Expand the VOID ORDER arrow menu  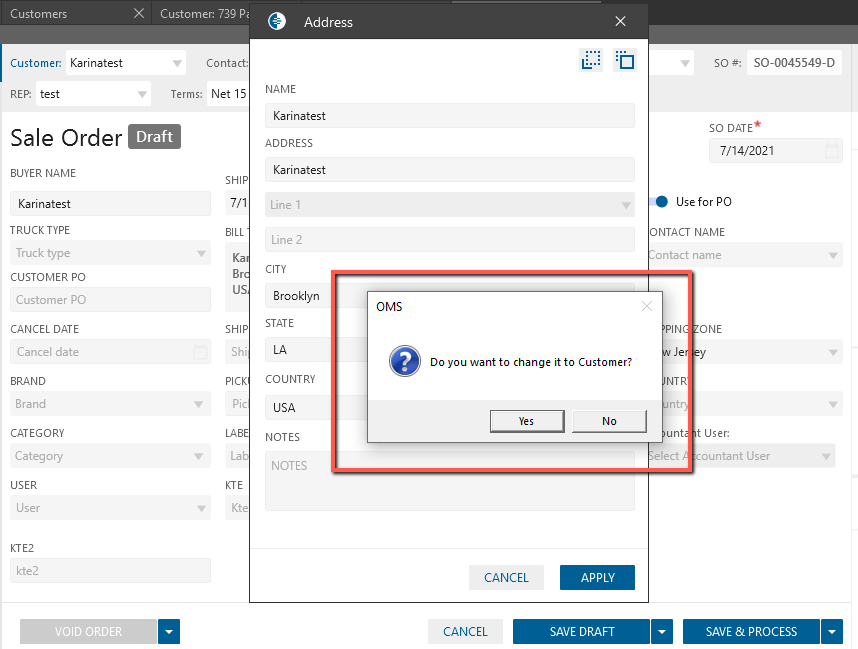coord(169,631)
